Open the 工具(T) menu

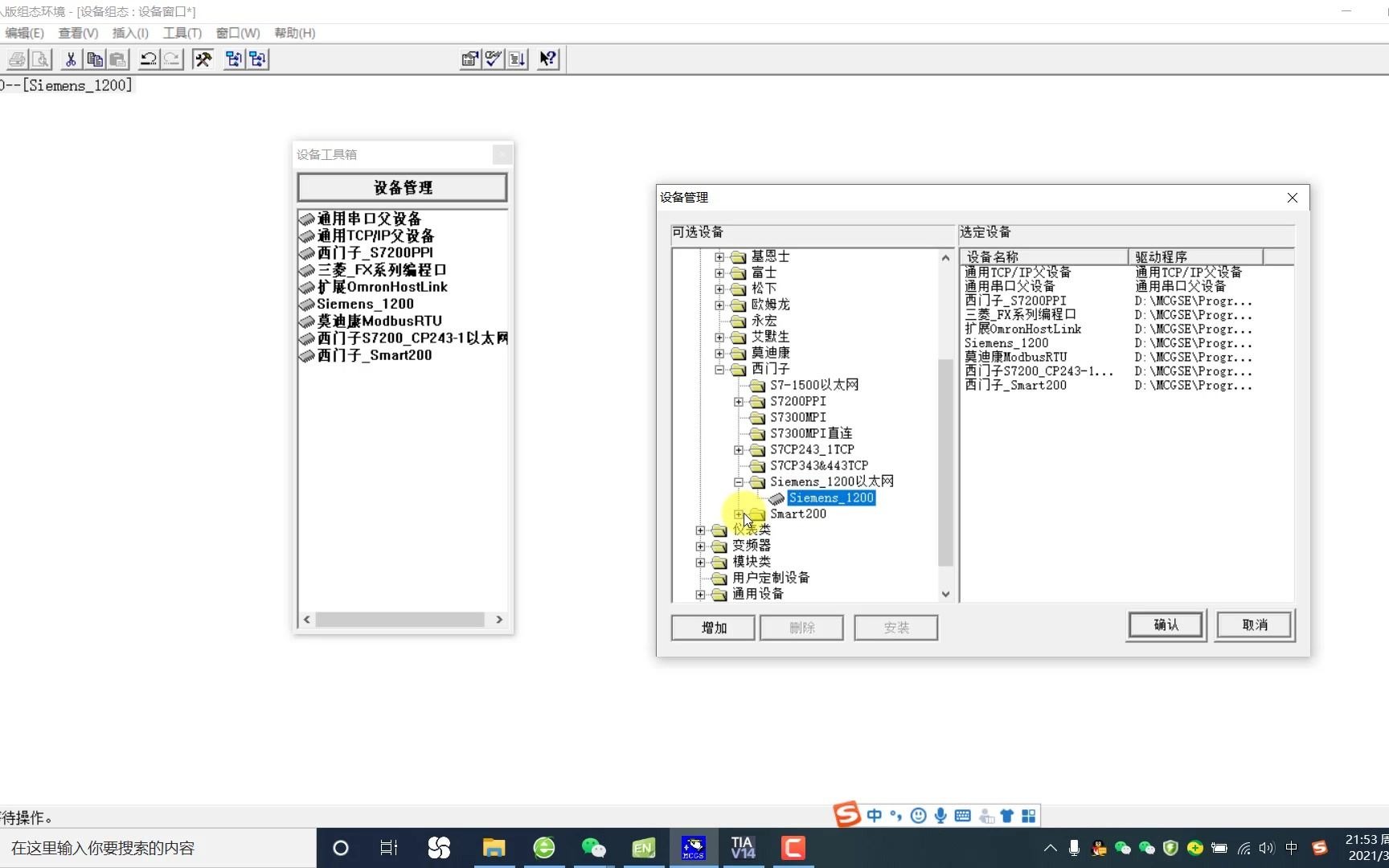(182, 33)
